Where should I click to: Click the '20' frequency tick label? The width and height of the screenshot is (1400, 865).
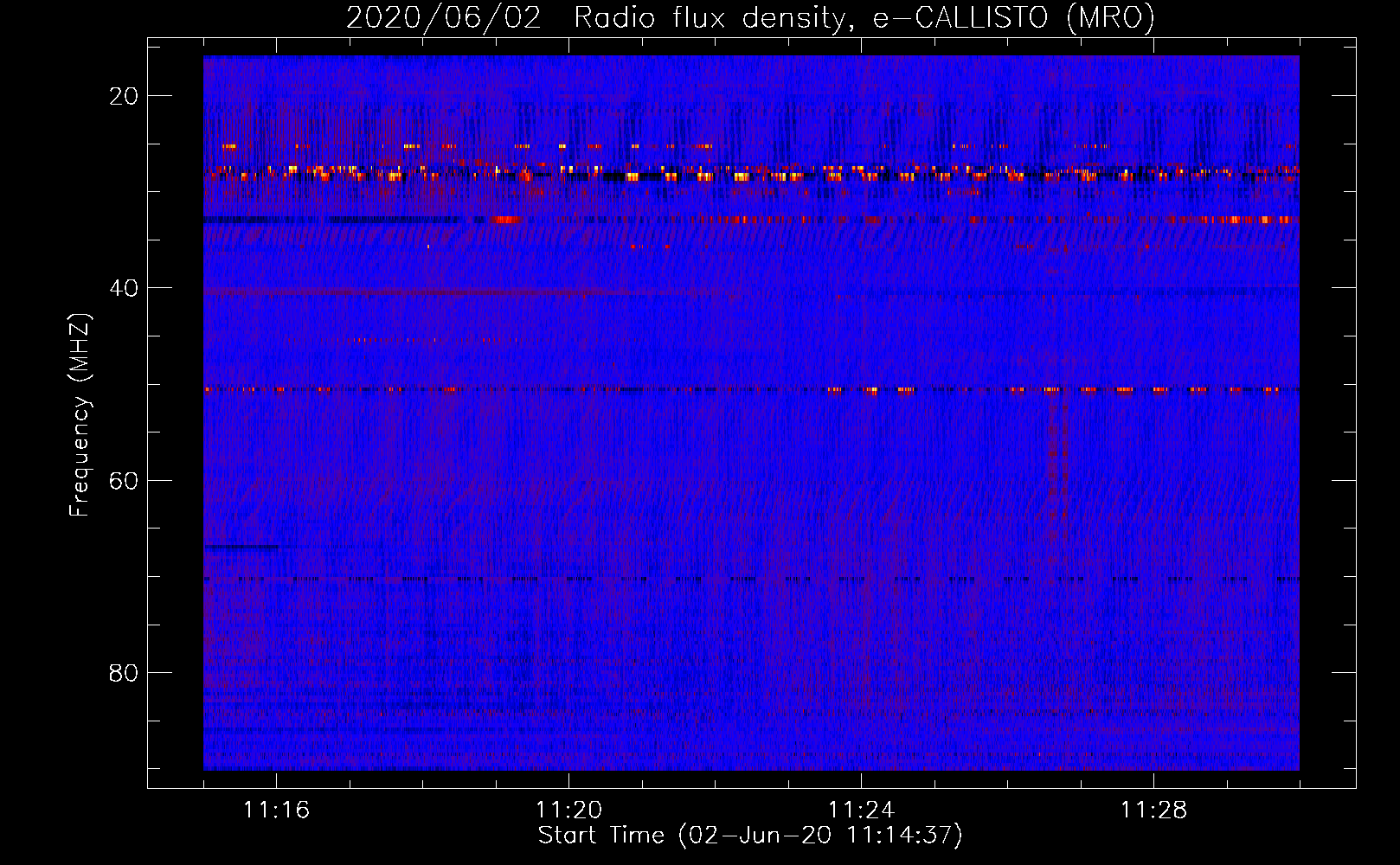[x=124, y=96]
